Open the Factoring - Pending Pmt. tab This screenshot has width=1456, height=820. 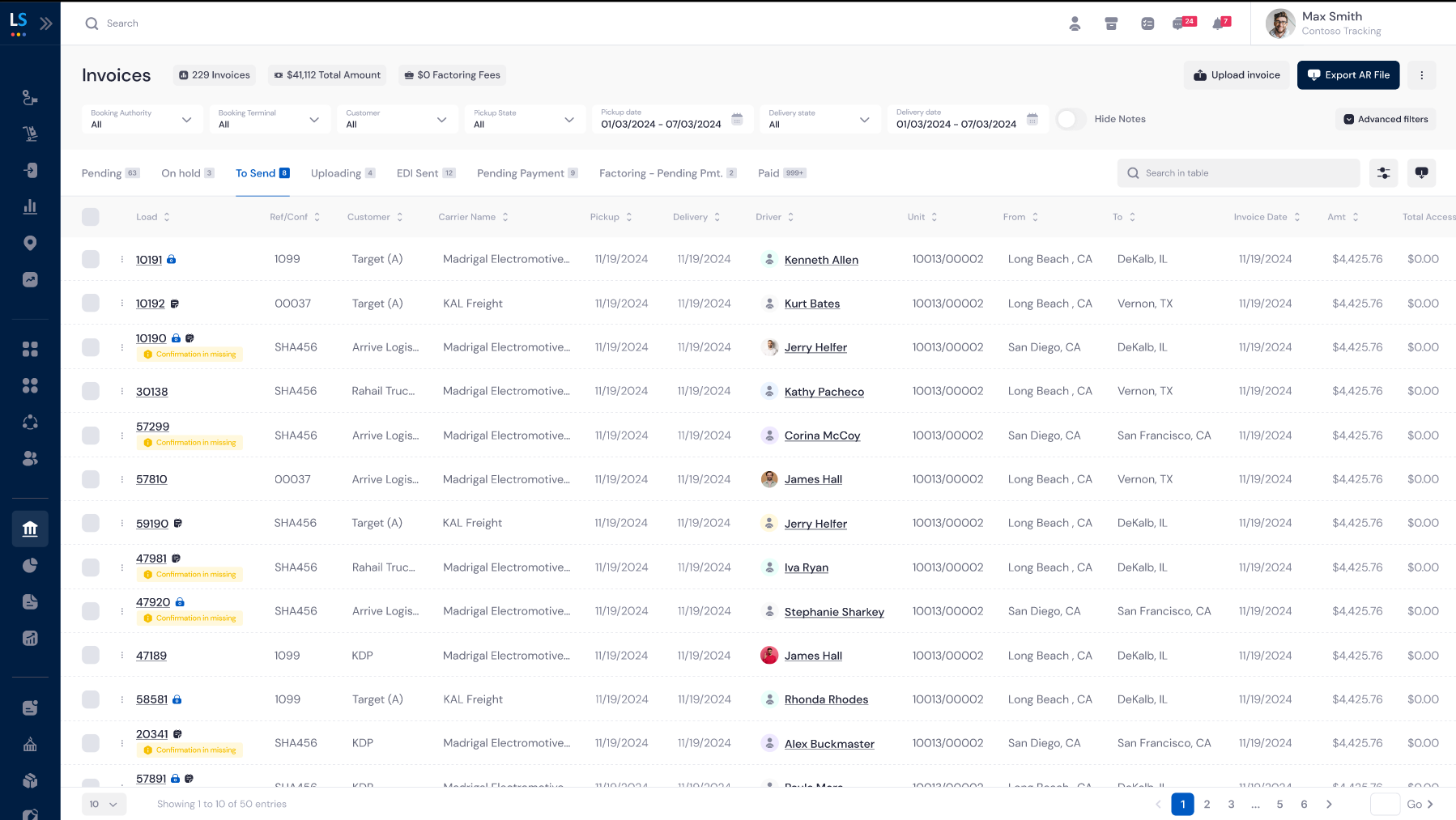tap(668, 173)
